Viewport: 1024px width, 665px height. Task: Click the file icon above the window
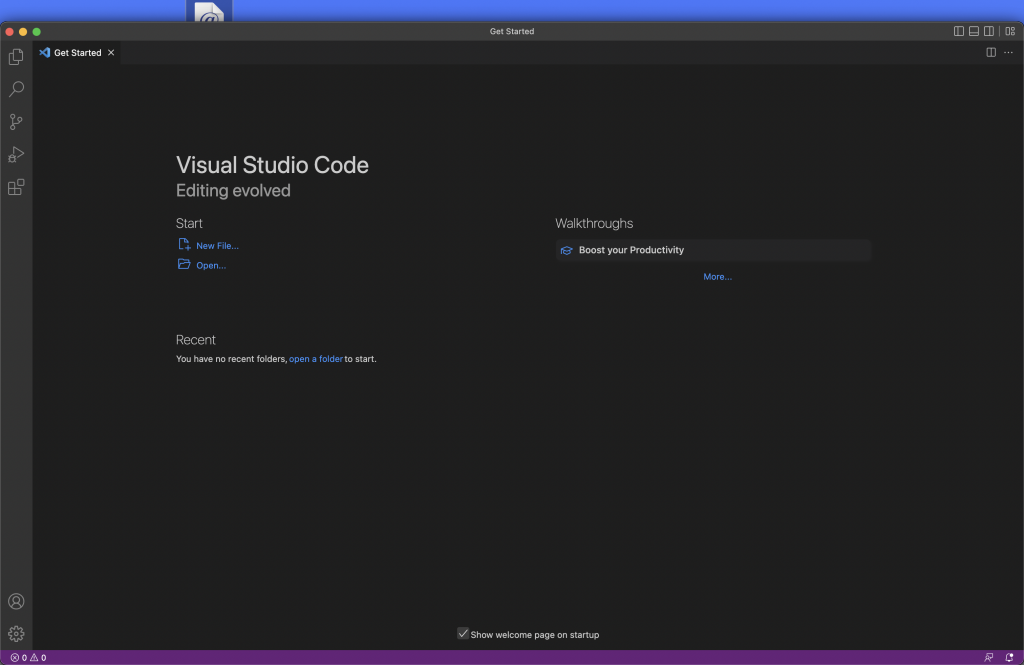point(209,11)
